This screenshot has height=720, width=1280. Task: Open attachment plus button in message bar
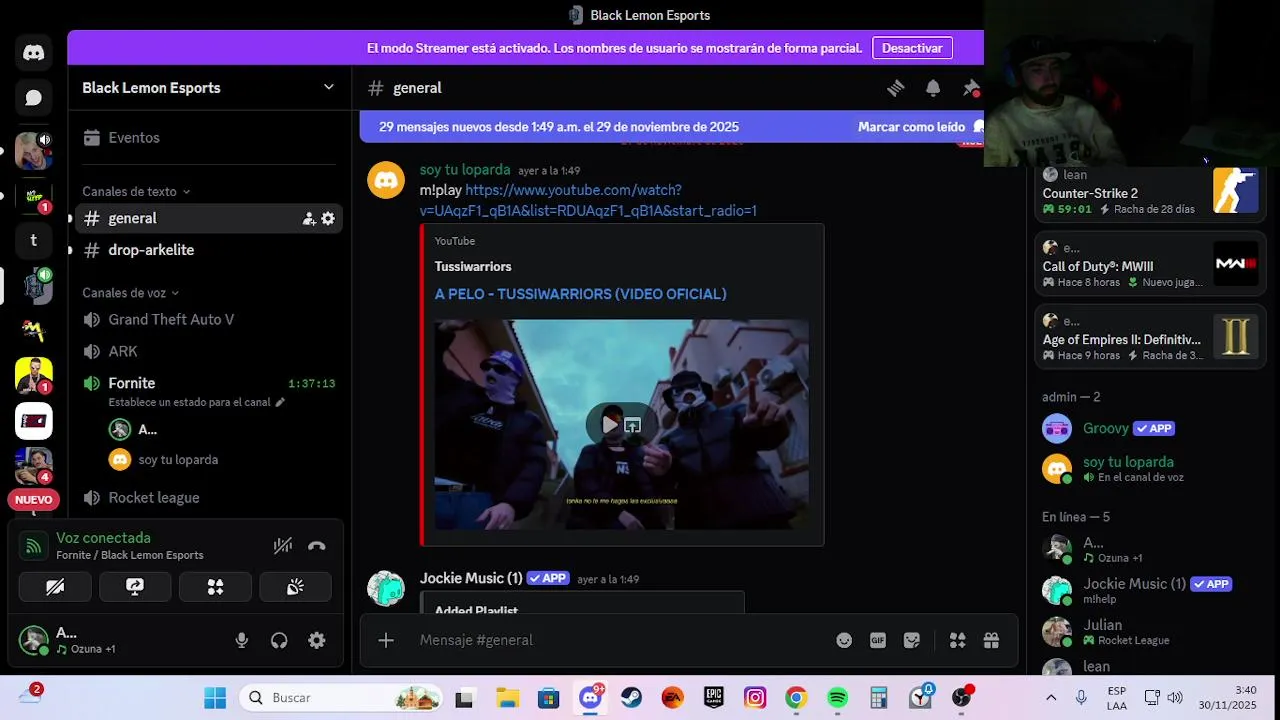point(386,640)
